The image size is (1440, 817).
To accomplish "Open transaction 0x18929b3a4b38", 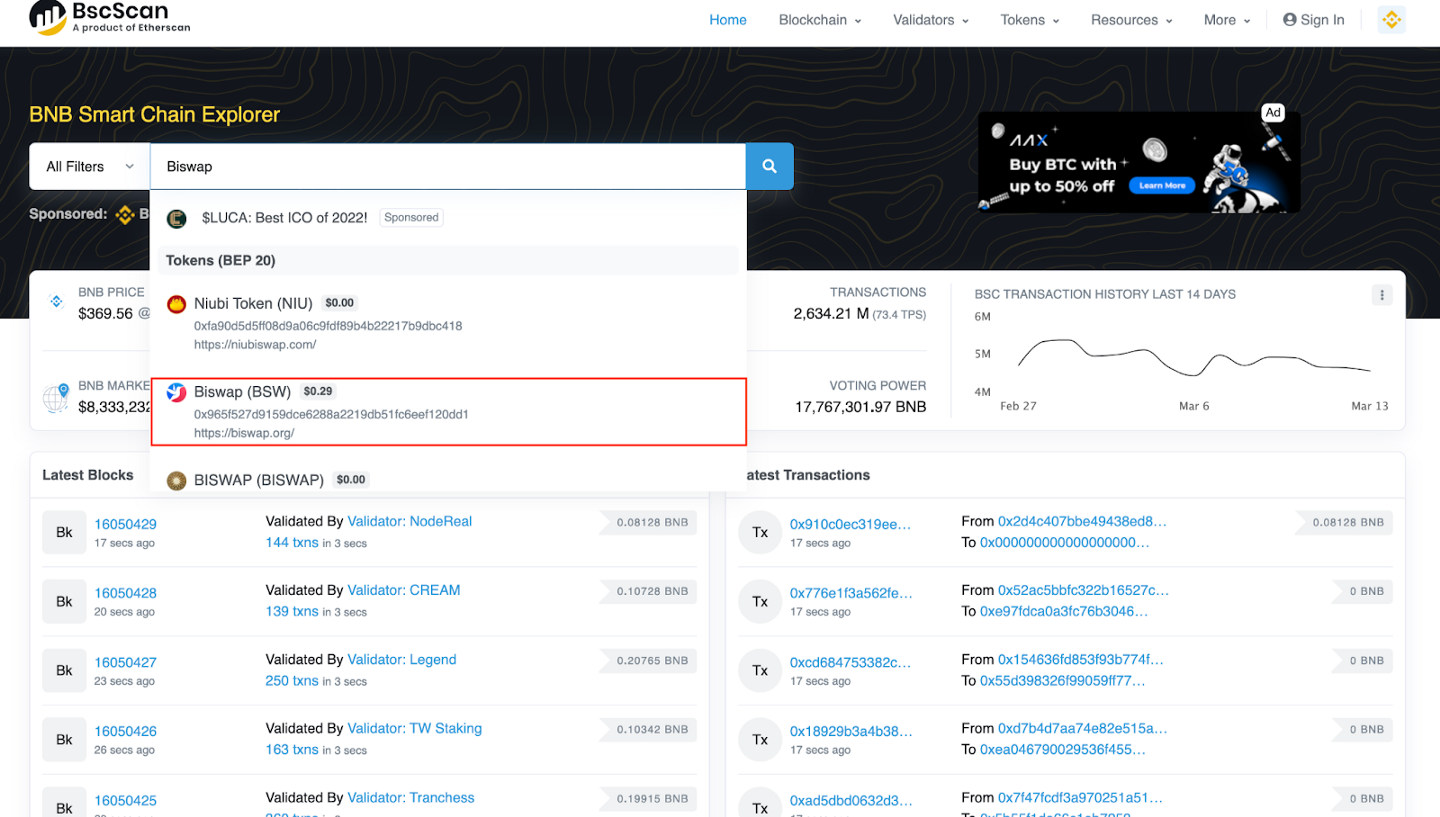I will 851,732.
